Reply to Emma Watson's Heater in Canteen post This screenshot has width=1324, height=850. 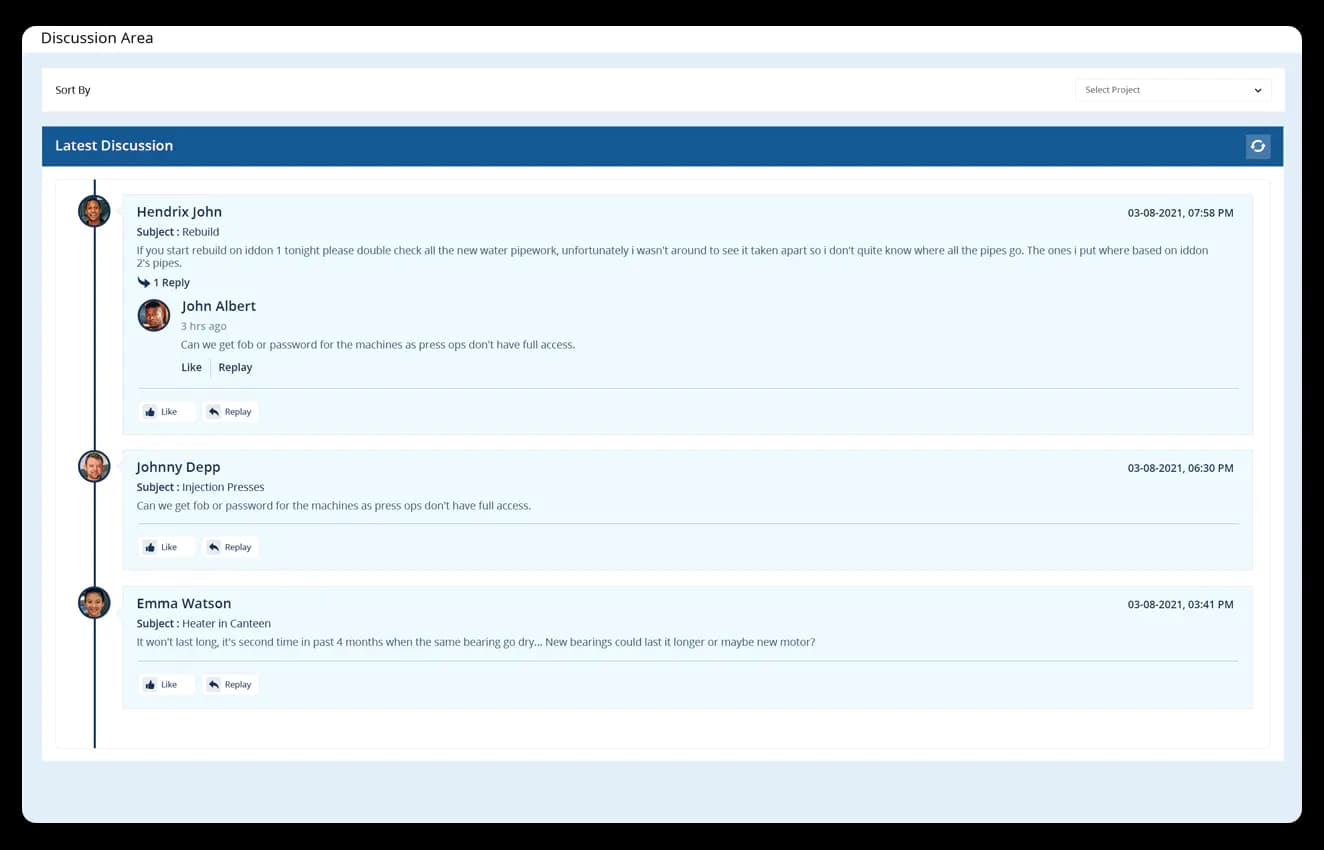pos(230,684)
